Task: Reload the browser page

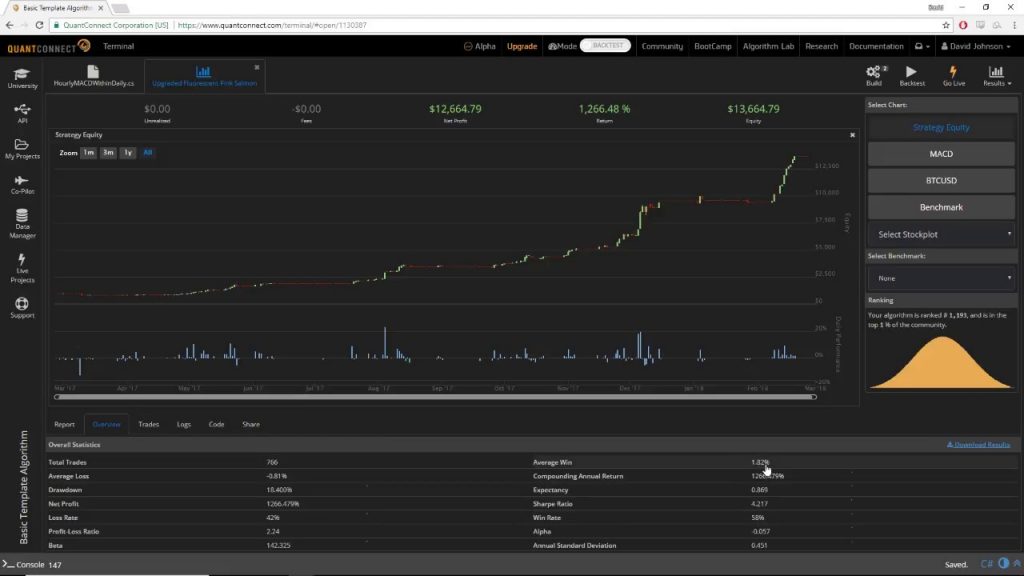Action: 39,25
